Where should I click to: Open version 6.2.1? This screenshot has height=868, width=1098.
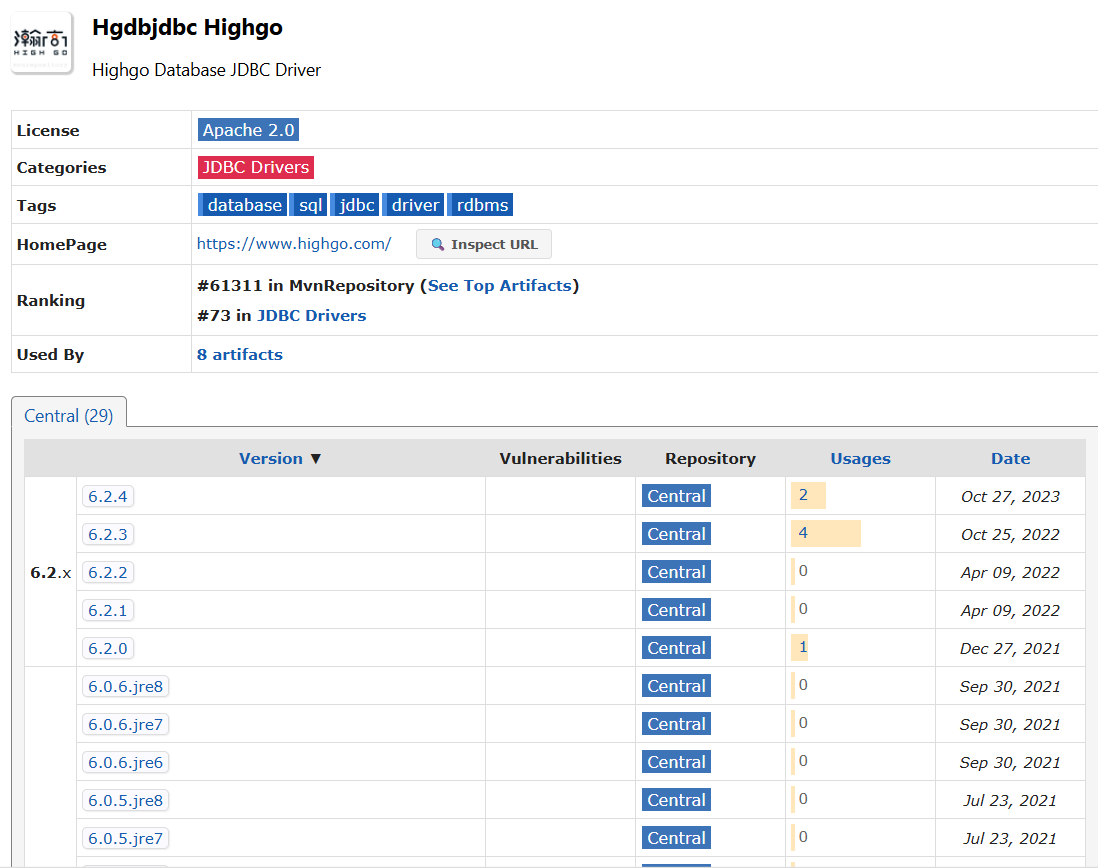click(108, 610)
